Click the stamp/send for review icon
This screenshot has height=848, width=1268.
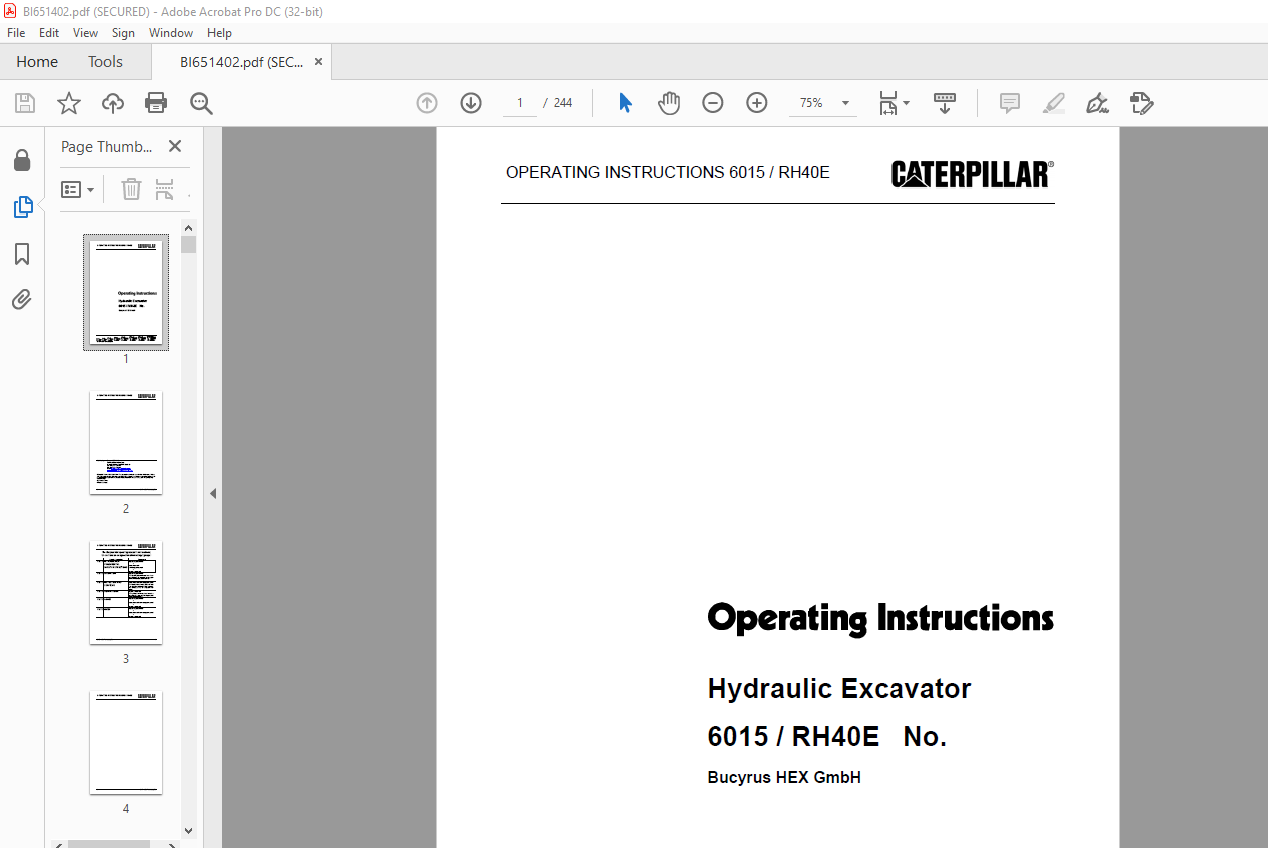tap(1141, 103)
